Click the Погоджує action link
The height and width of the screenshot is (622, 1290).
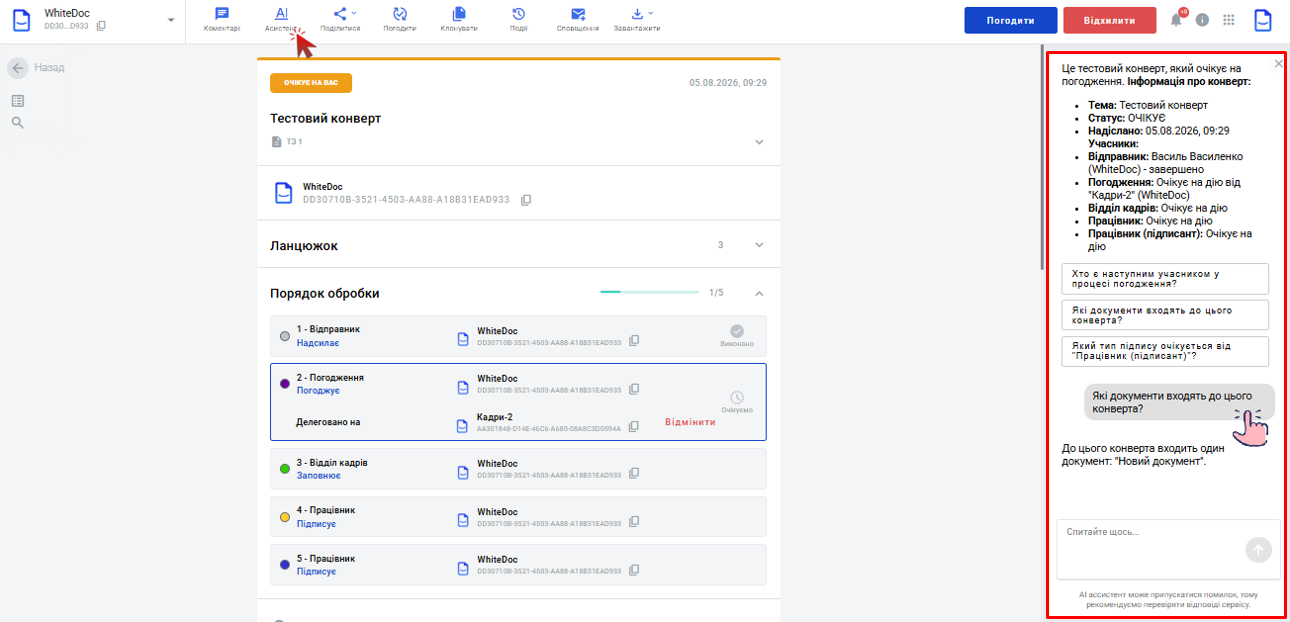tap(318, 391)
